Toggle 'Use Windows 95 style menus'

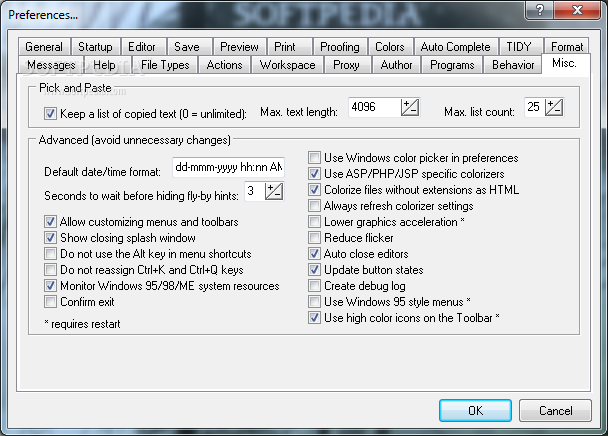[x=315, y=302]
